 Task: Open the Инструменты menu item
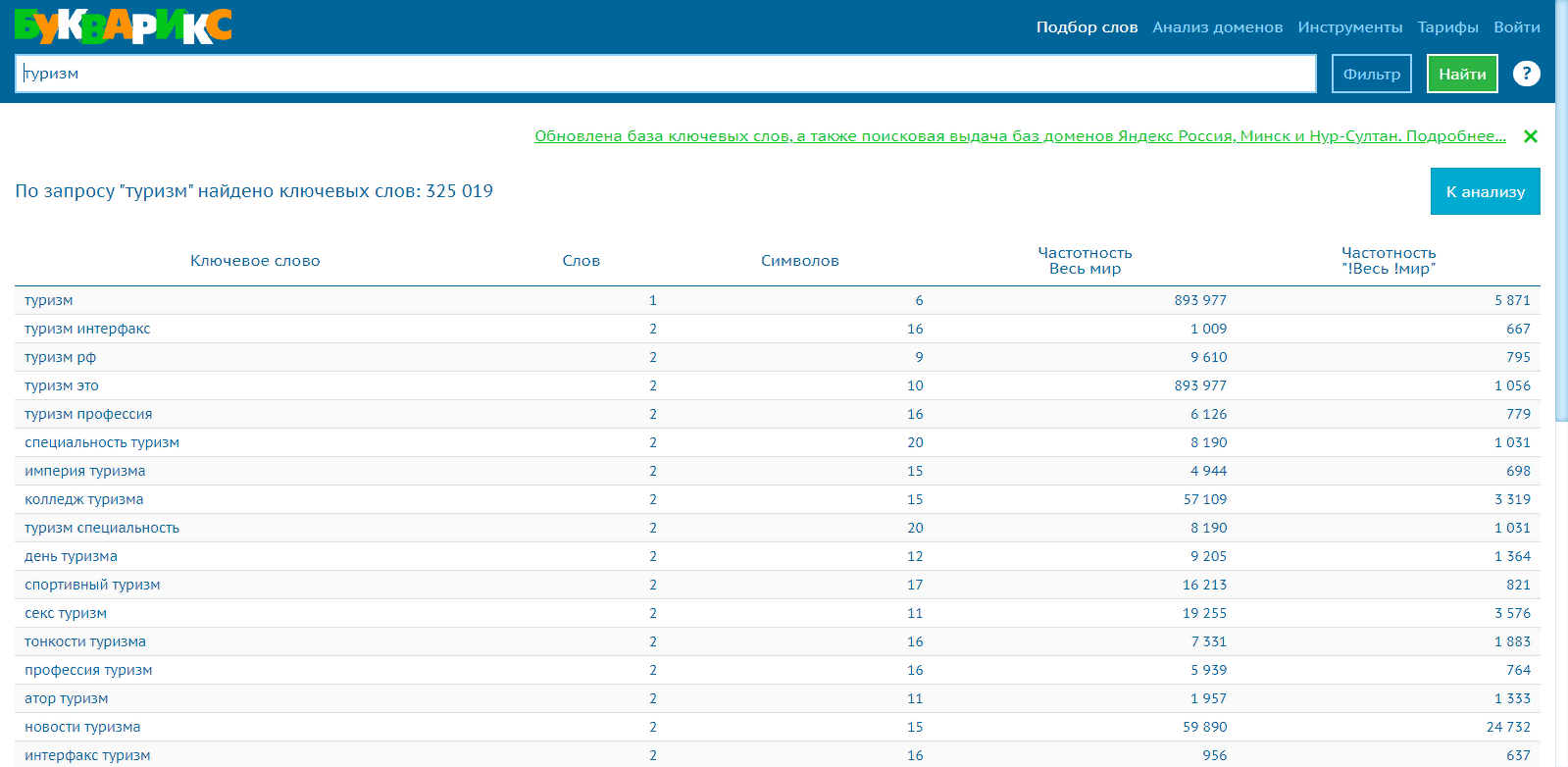1349,27
